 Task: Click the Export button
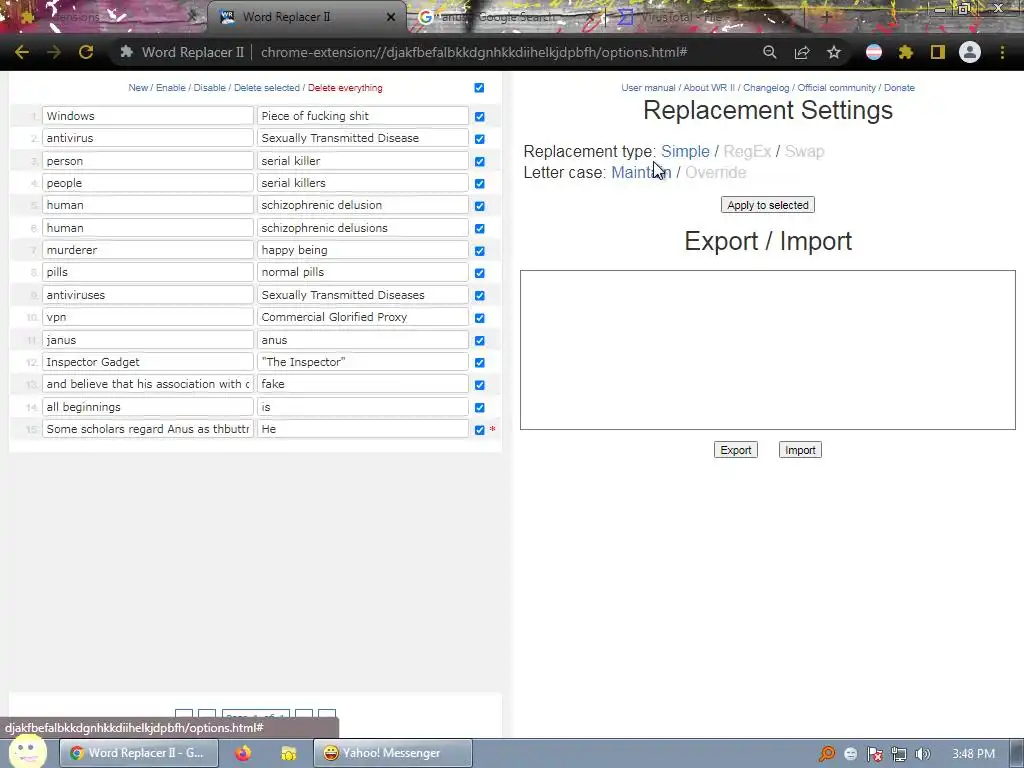coord(735,450)
